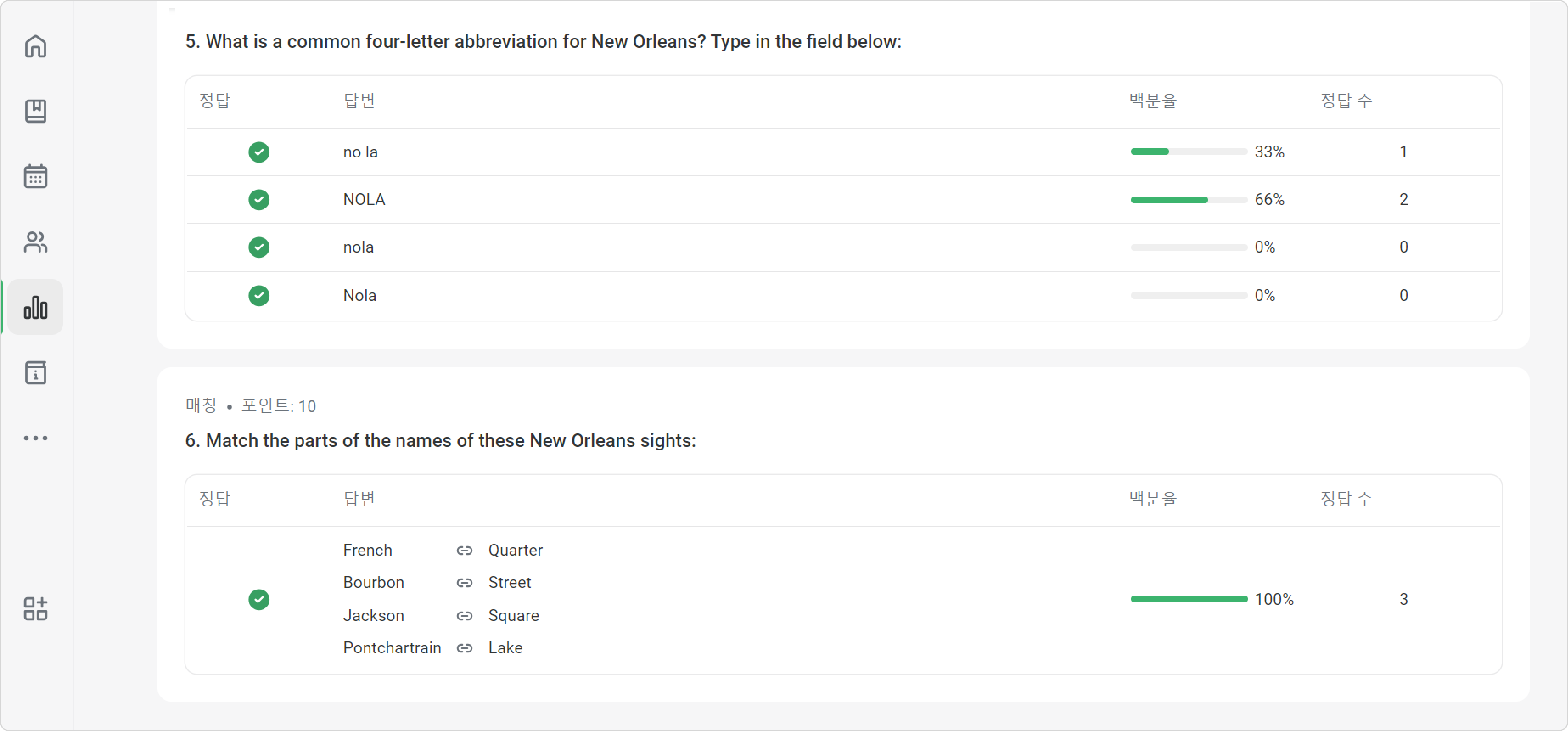This screenshot has width=1568, height=731.
Task: Click the question 6 title text
Action: click(440, 441)
